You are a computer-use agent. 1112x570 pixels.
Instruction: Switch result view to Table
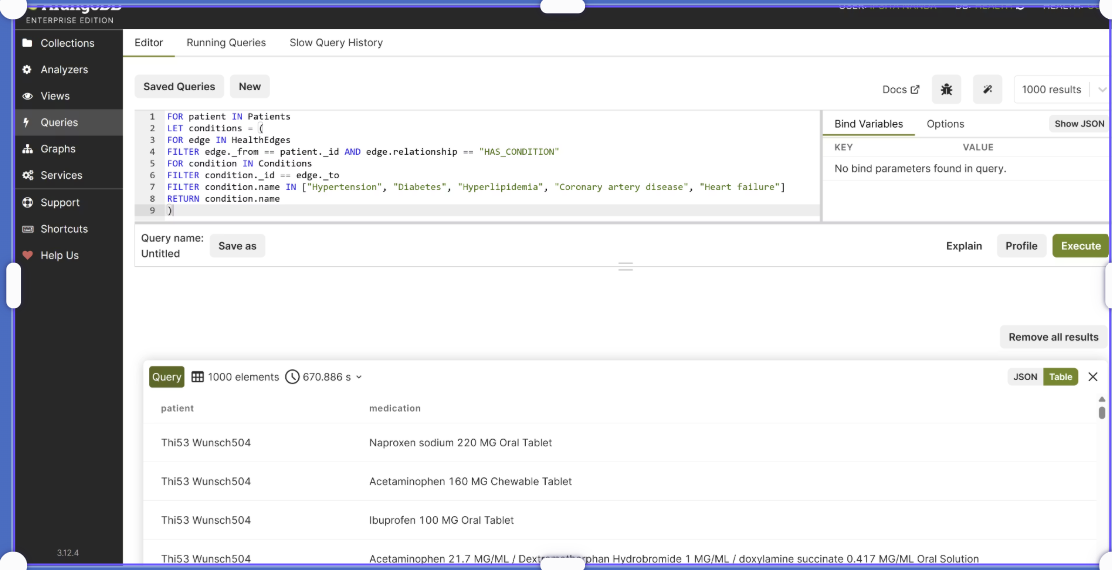click(x=1060, y=377)
